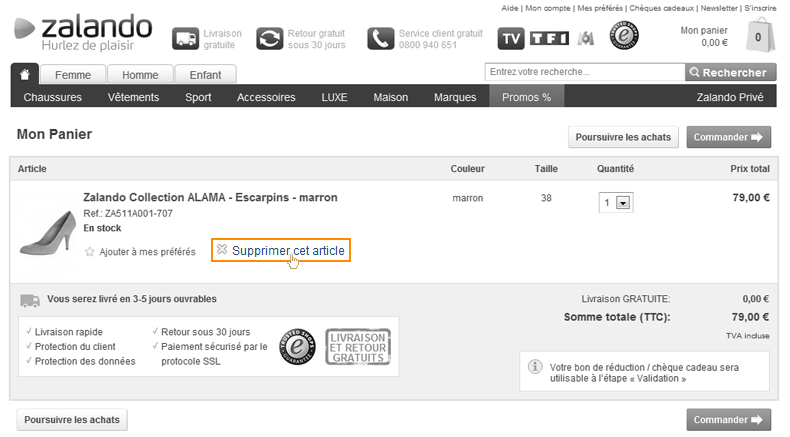Click the free return arrows icon
Screen dimensions: 790x437
(x=270, y=39)
